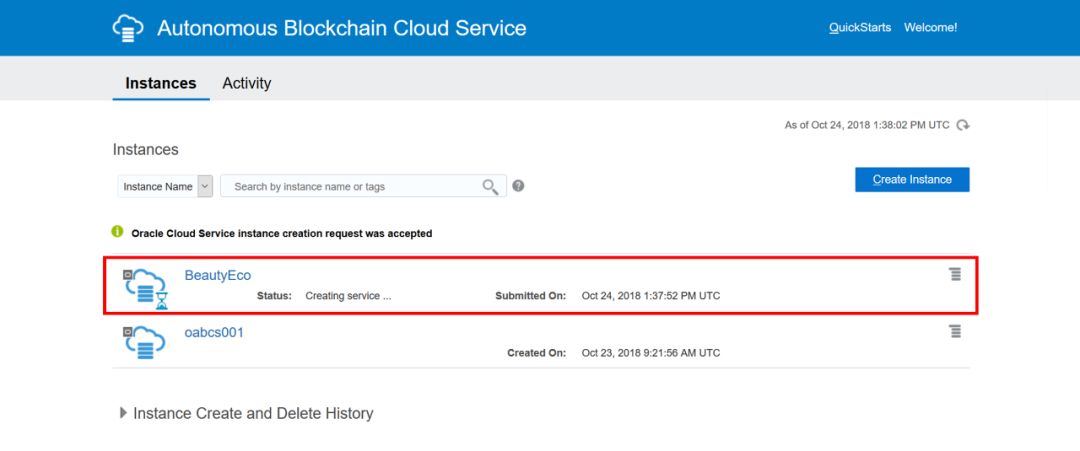Open the Instance Name filter dropdown
Image resolution: width=1080 pixels, height=451 pixels.
(x=205, y=186)
